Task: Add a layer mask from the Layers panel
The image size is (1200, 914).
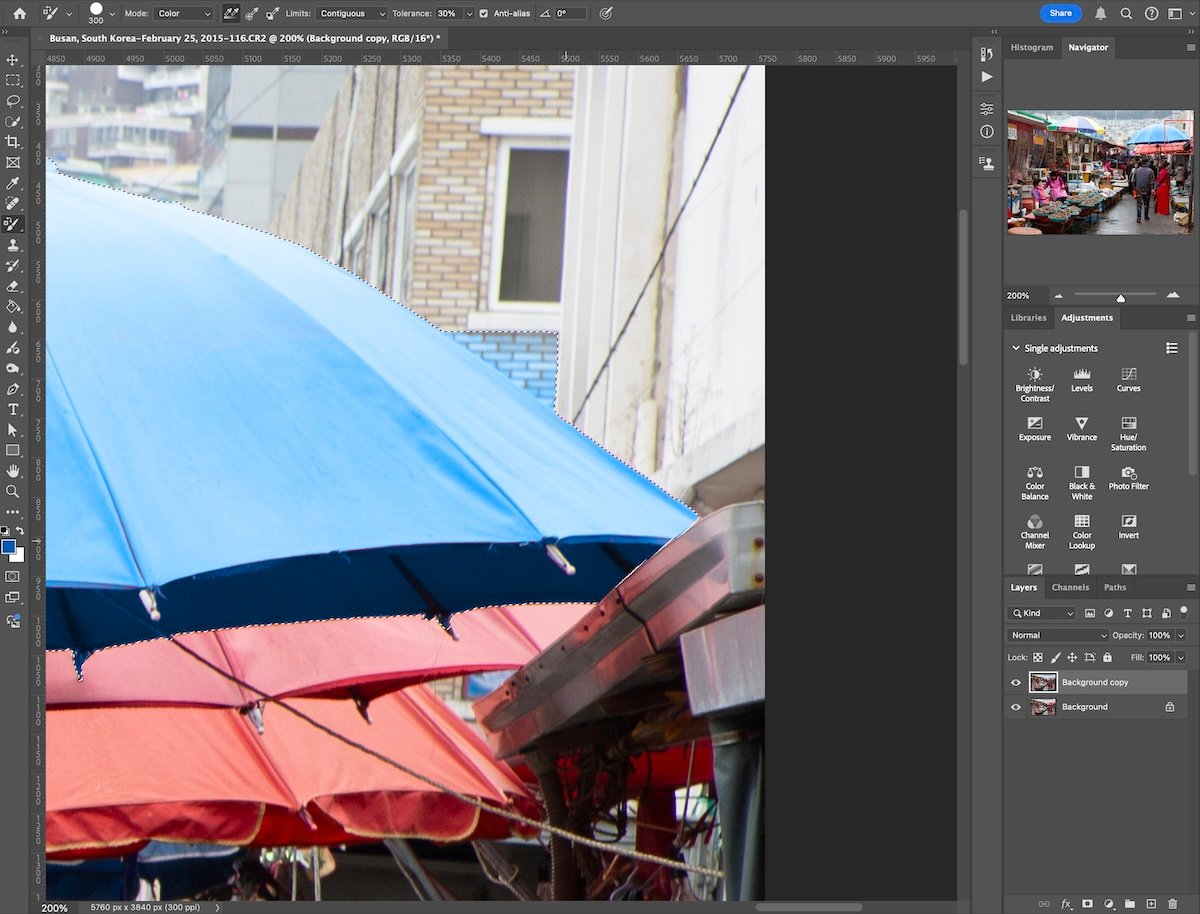Action: coord(1086,904)
